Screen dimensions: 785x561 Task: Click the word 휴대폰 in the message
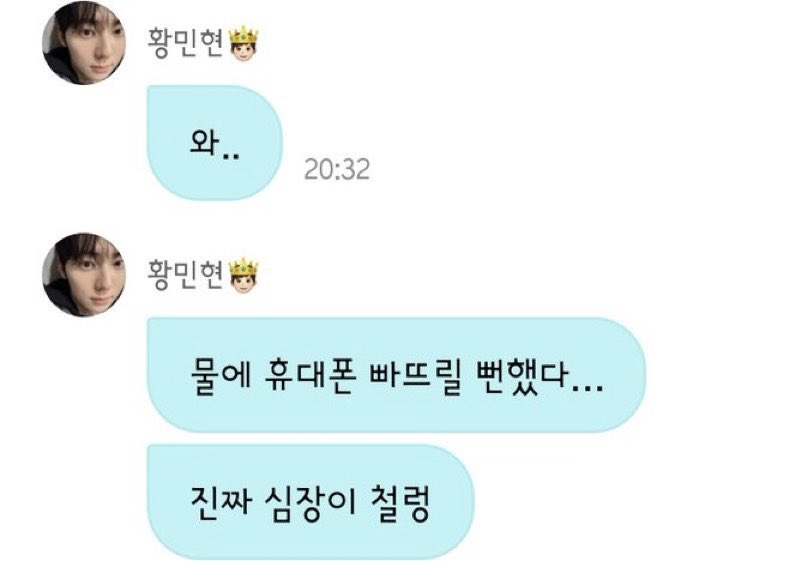(x=310, y=376)
